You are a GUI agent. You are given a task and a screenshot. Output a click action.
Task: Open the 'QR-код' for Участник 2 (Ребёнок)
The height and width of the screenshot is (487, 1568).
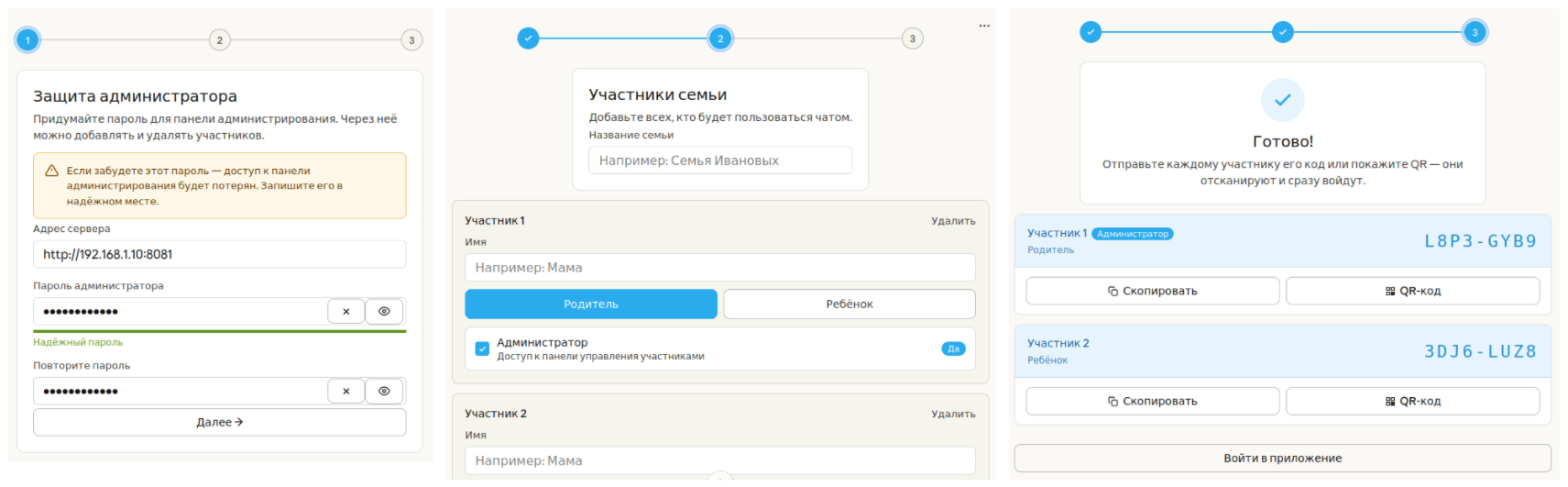click(x=1413, y=401)
